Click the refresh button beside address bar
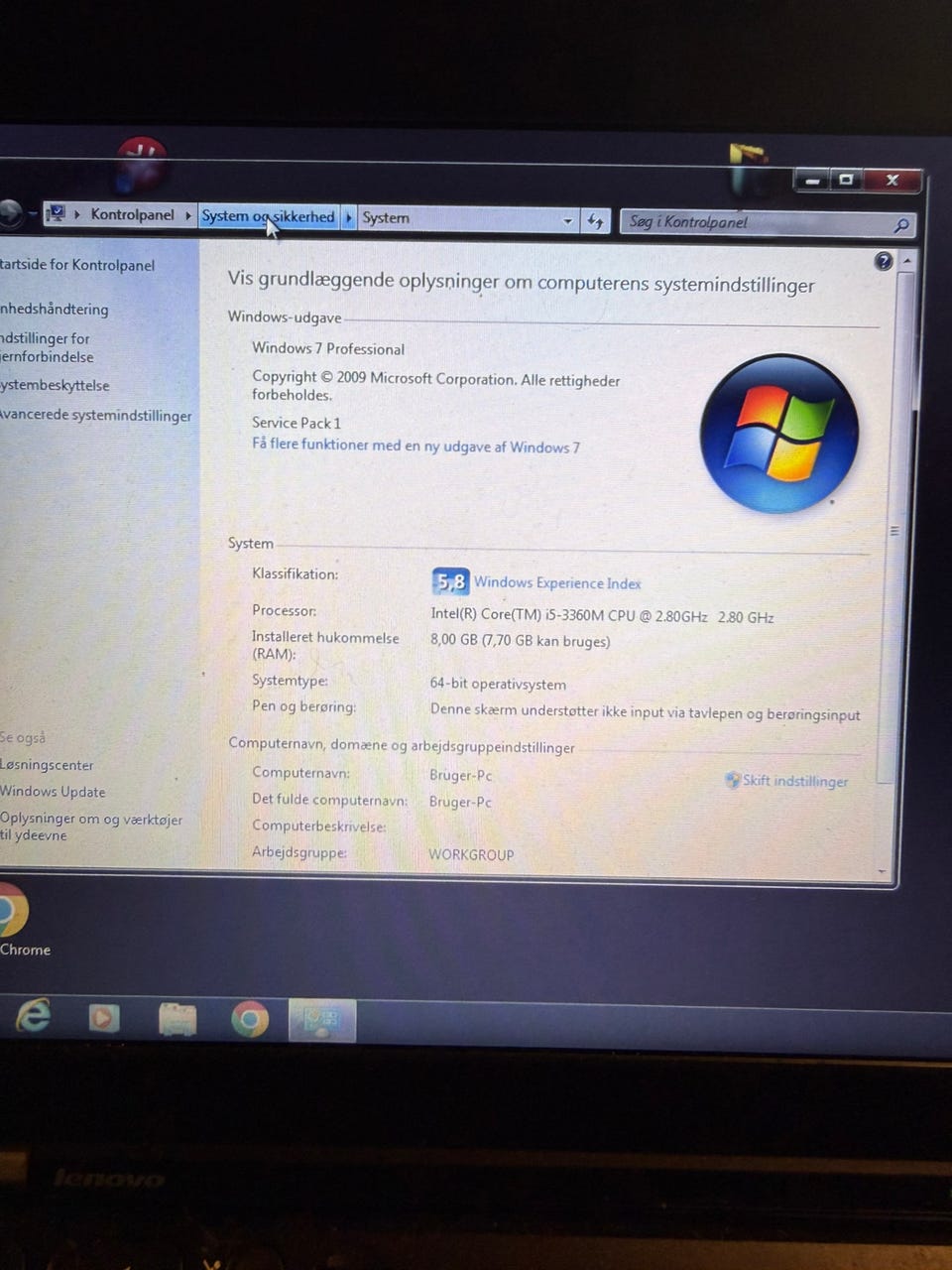The image size is (952, 1270). pyautogui.click(x=595, y=220)
